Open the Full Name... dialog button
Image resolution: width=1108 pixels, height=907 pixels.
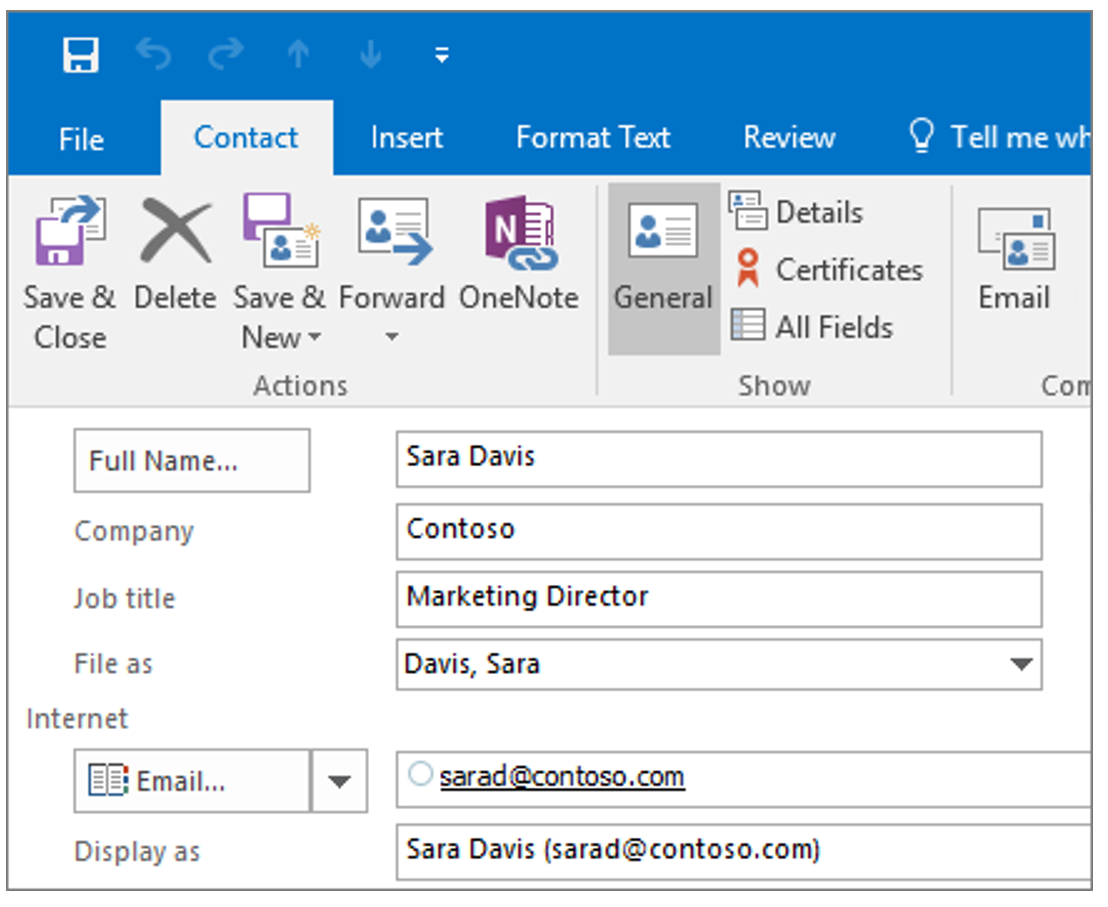point(192,461)
